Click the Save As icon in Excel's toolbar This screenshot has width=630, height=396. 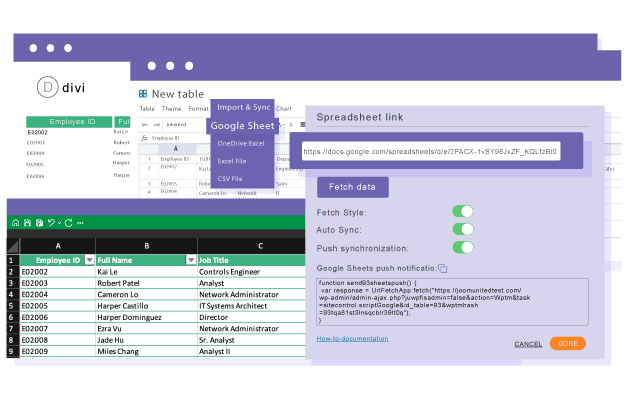(39, 222)
